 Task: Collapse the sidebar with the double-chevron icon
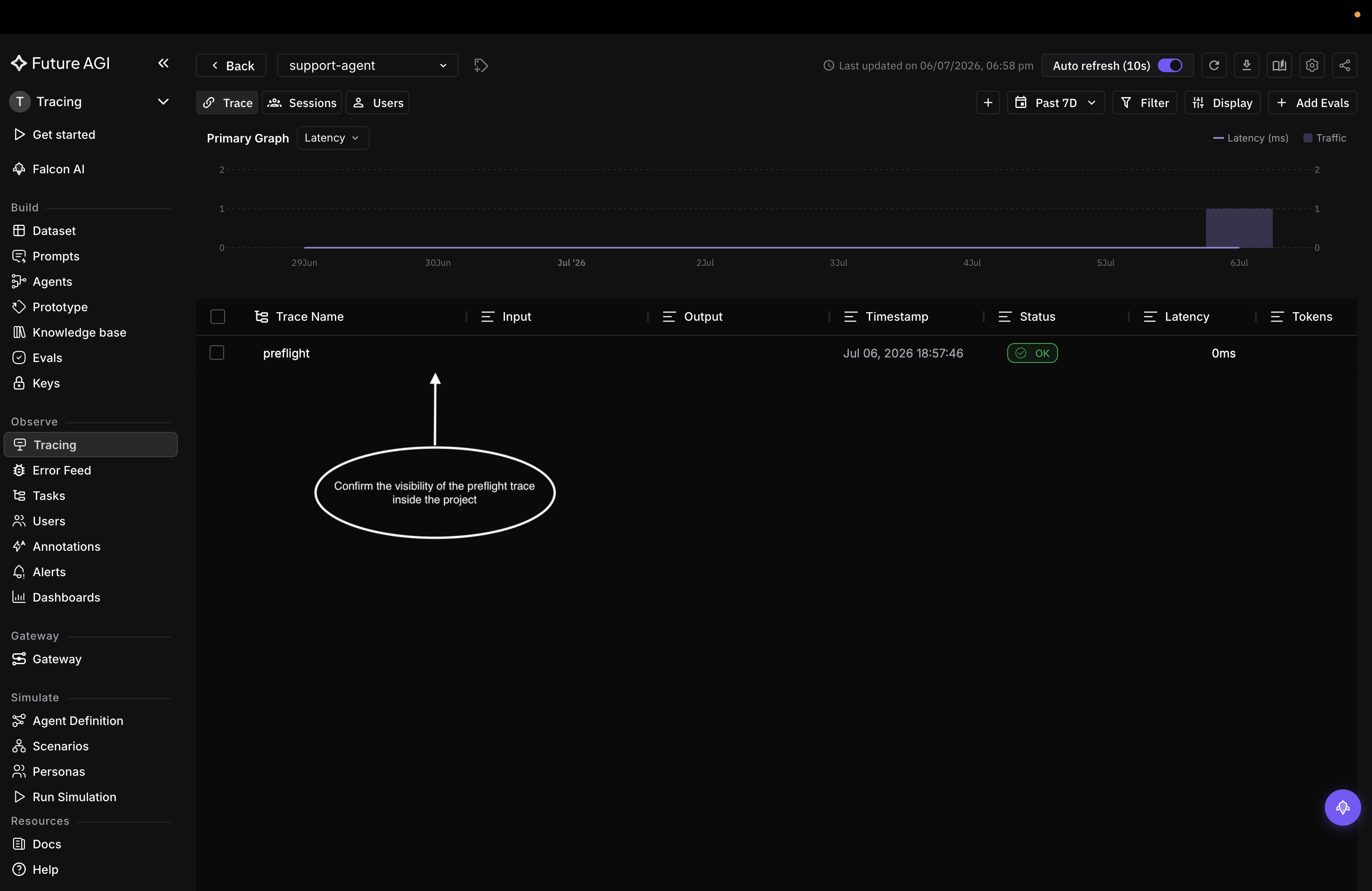[x=163, y=64]
